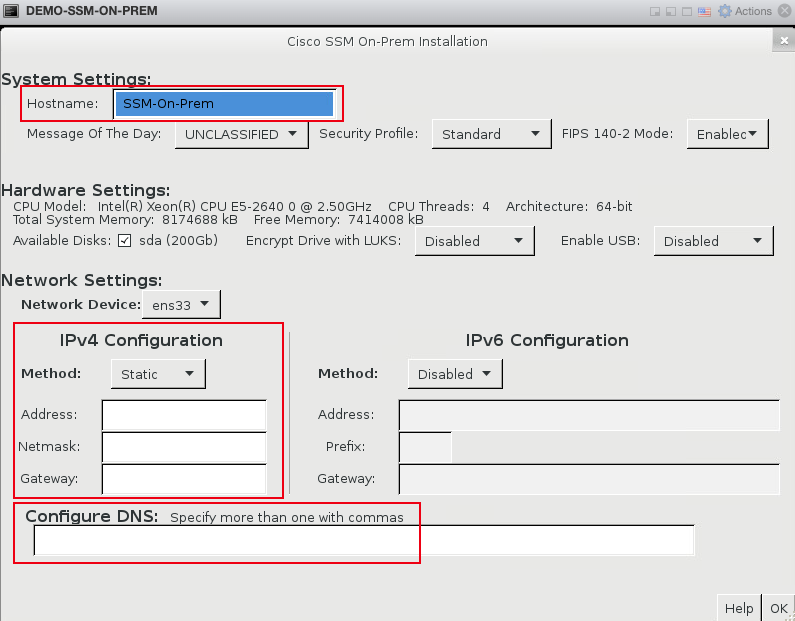Click the US flag keyboard layout icon
This screenshot has height=621, width=795.
click(x=704, y=12)
